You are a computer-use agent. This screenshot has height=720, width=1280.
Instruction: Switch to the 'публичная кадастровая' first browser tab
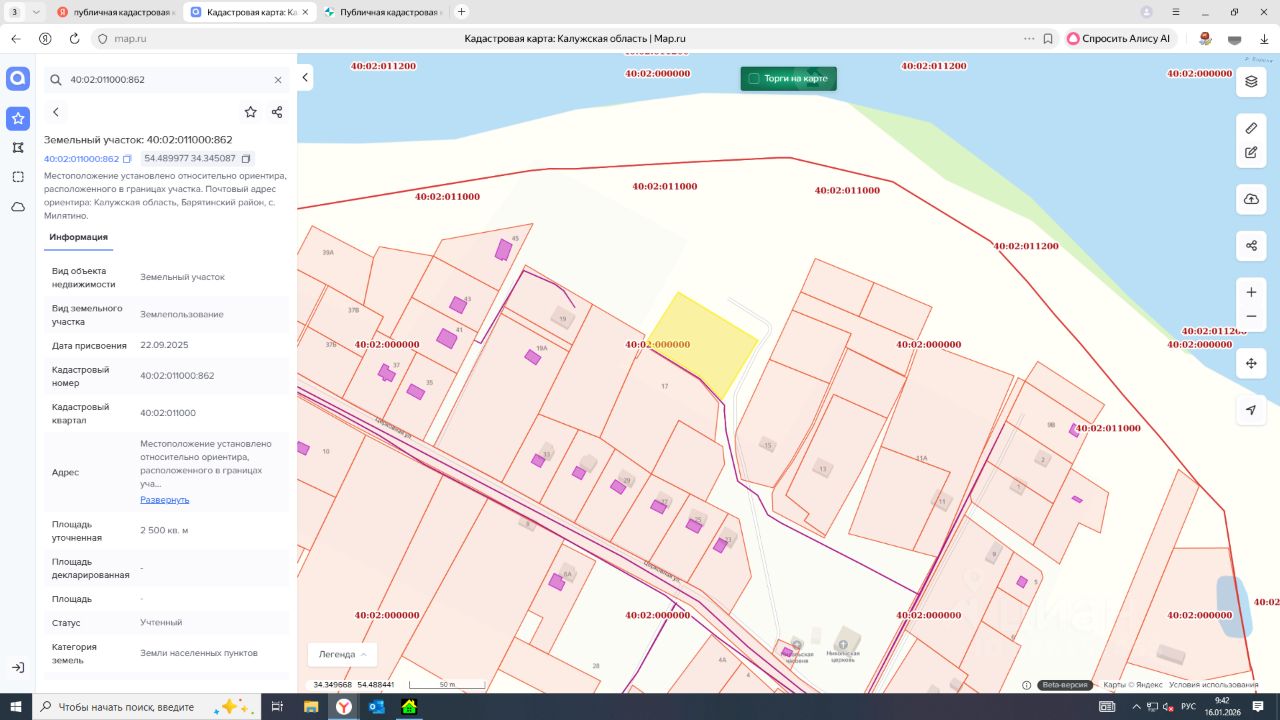115,12
